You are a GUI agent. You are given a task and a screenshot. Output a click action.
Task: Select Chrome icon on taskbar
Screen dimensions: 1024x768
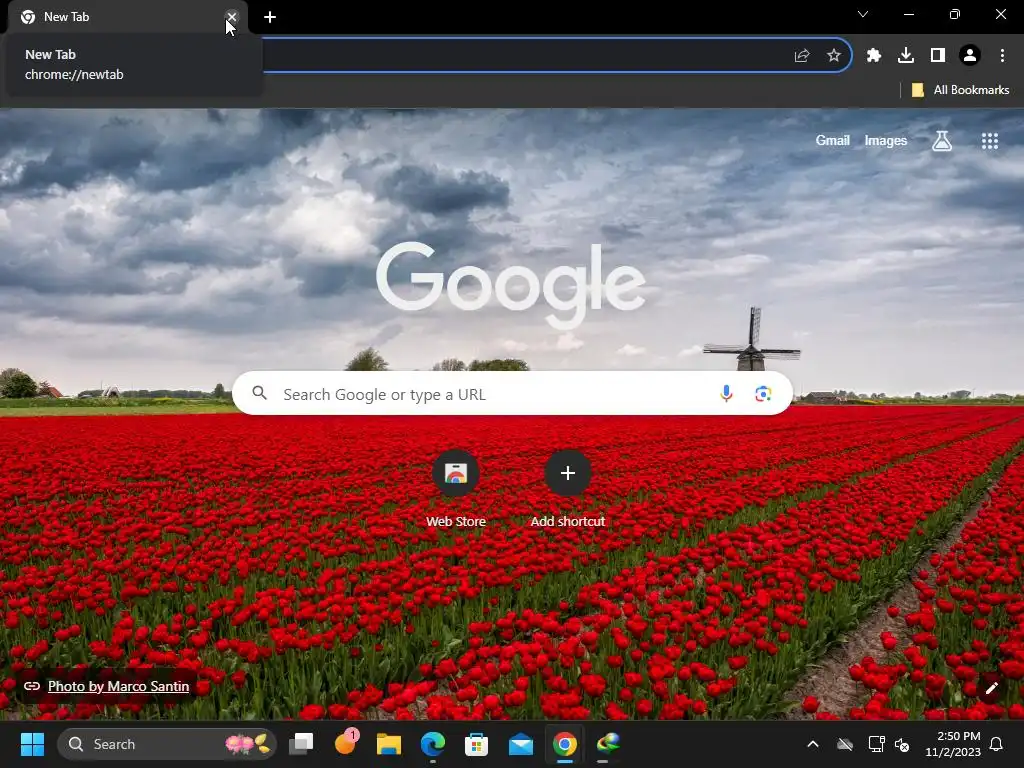pyautogui.click(x=565, y=744)
